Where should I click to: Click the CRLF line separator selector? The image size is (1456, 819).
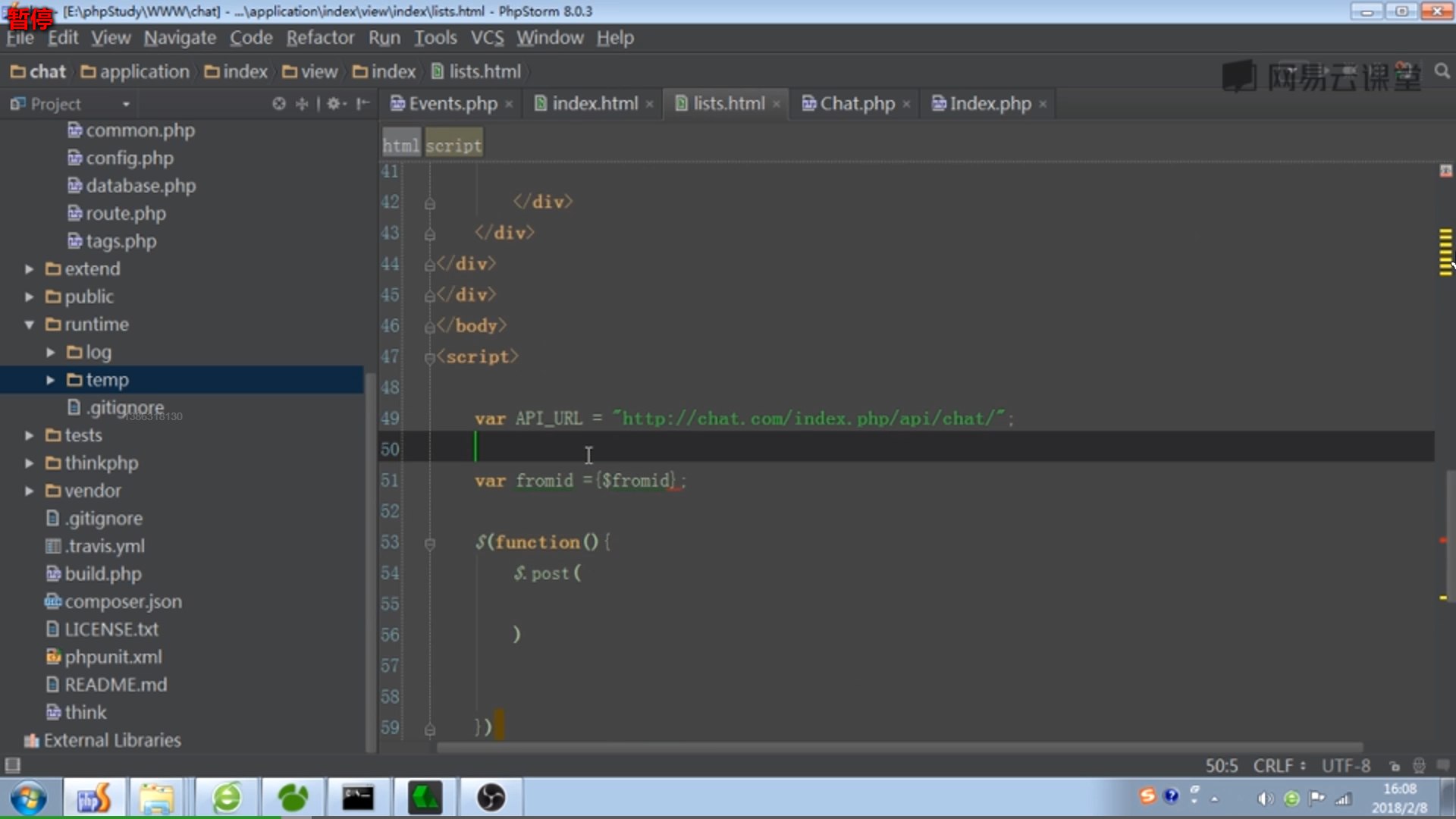pos(1279,766)
